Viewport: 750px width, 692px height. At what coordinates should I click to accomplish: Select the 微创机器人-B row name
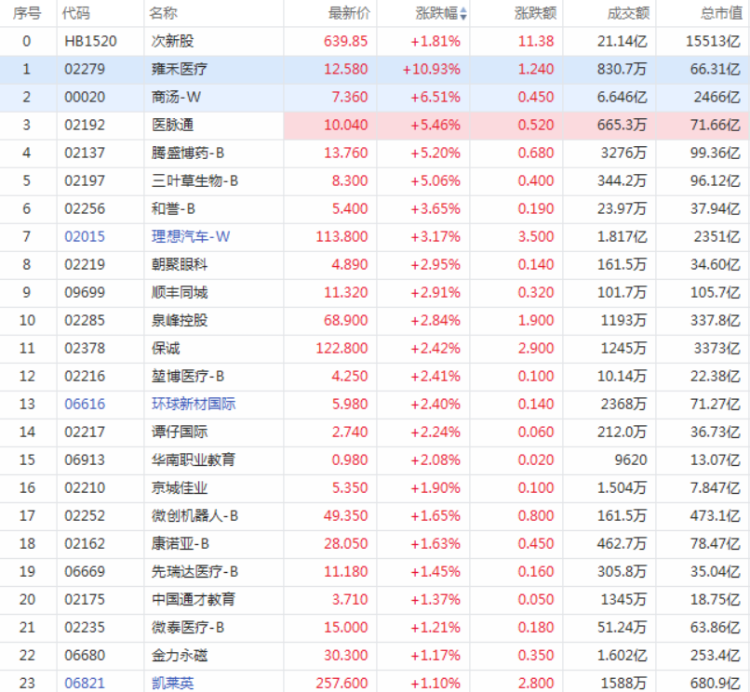pos(195,516)
